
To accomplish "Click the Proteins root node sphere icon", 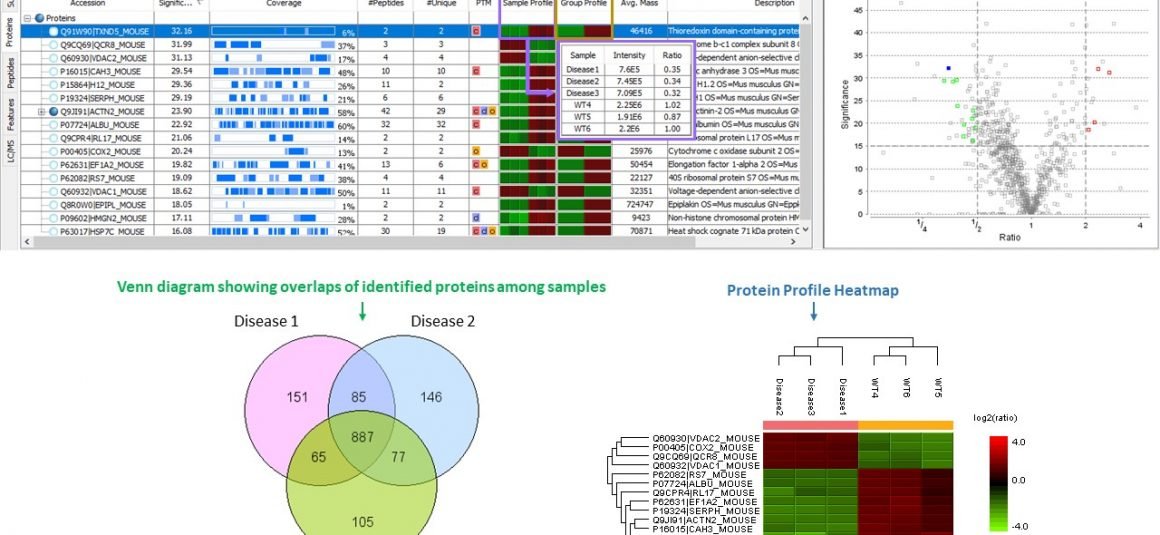I will tap(39, 18).
